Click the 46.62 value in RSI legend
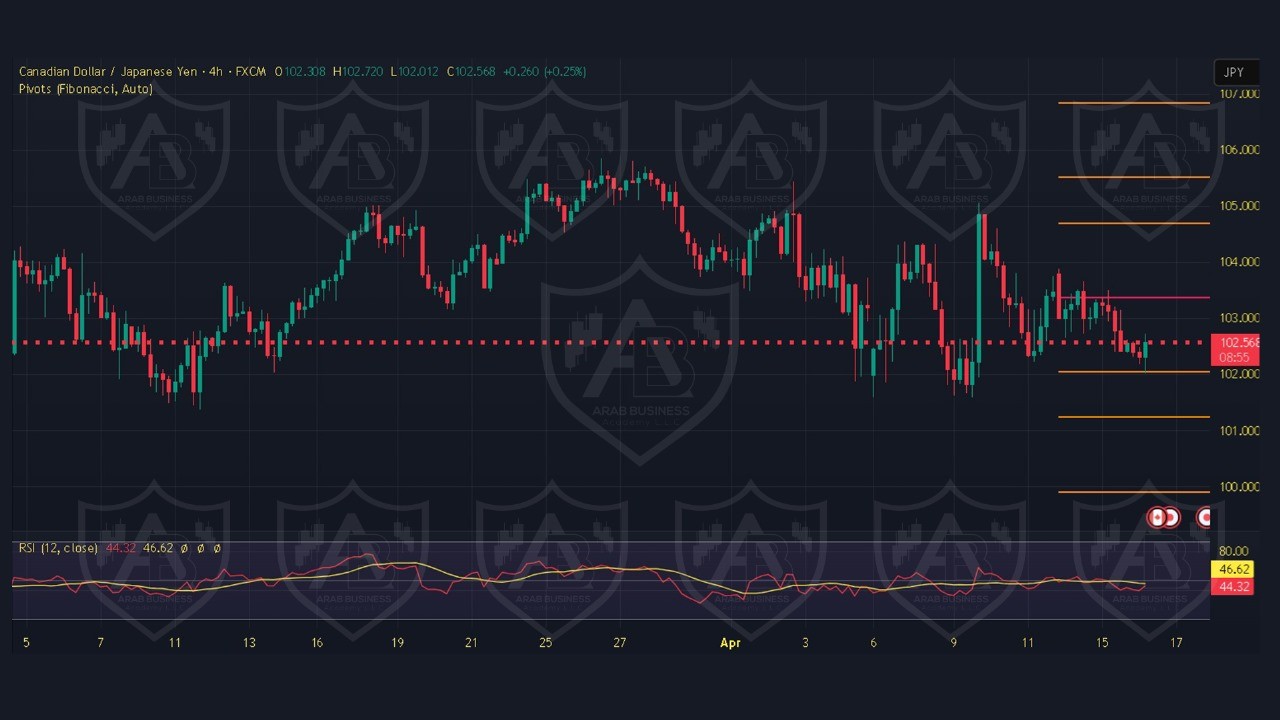1280x720 pixels. coord(158,548)
